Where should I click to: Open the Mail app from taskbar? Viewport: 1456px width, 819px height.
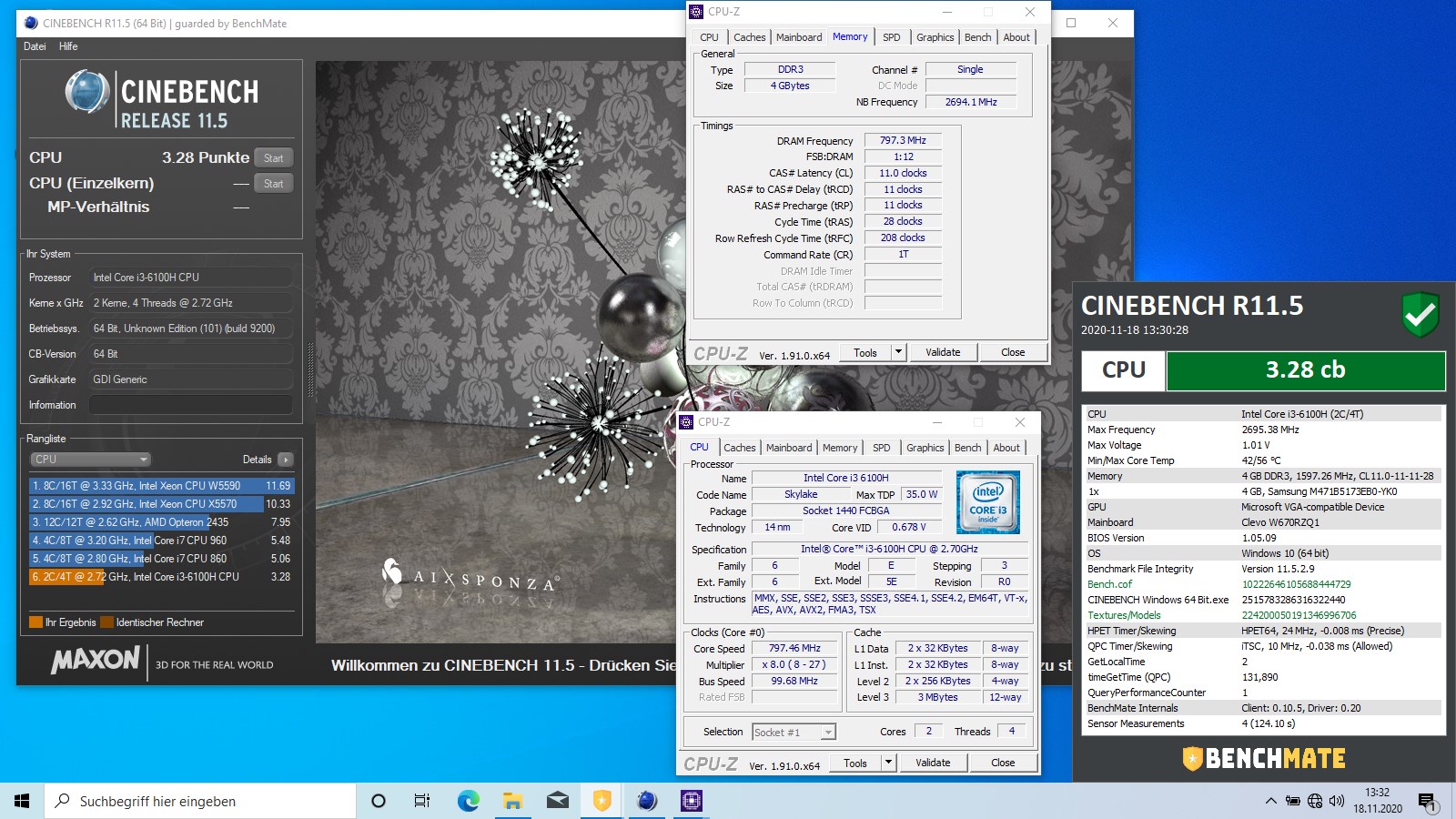(x=557, y=801)
